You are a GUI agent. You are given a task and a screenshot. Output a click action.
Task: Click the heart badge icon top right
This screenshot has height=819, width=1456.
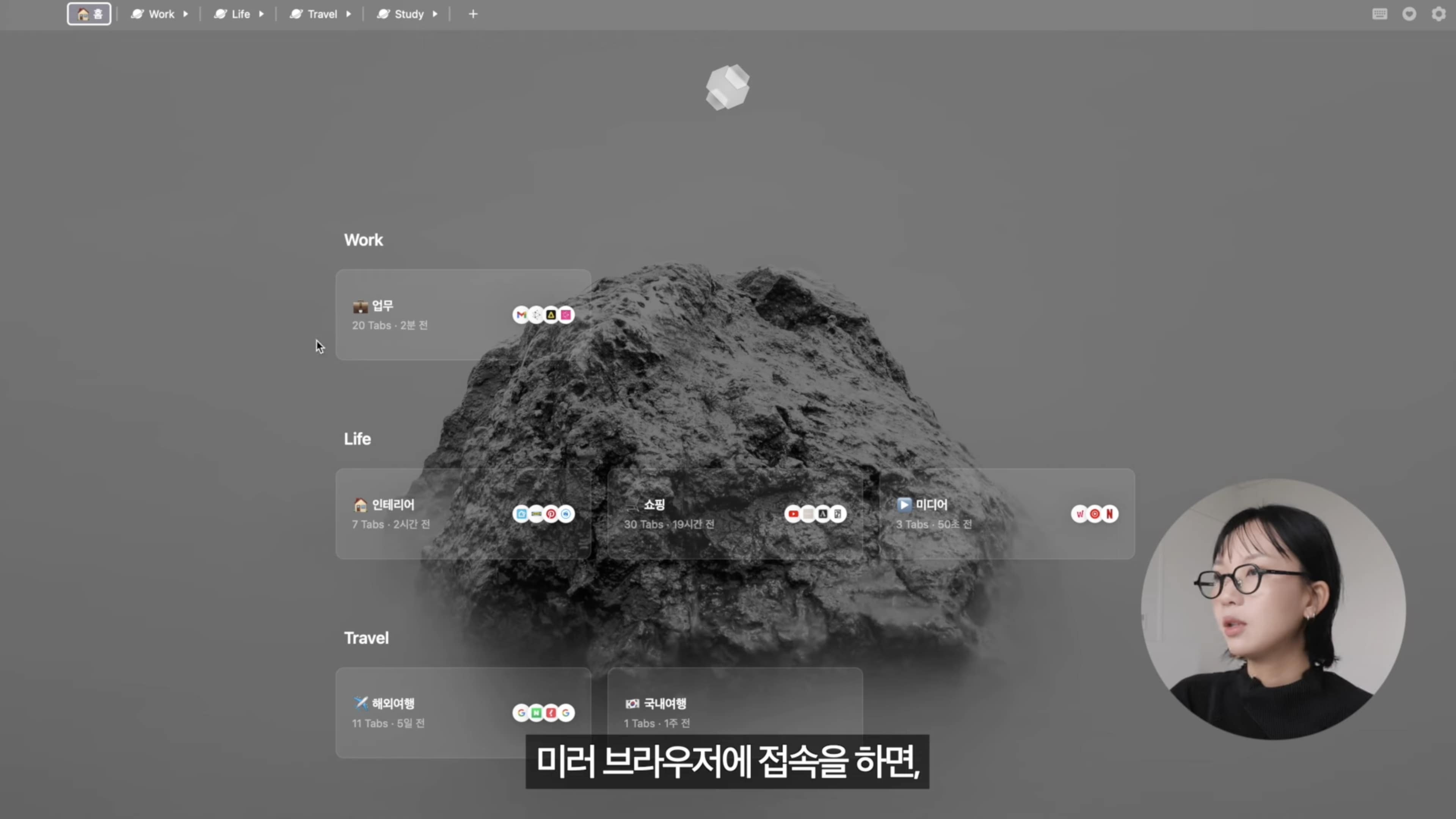click(x=1409, y=14)
